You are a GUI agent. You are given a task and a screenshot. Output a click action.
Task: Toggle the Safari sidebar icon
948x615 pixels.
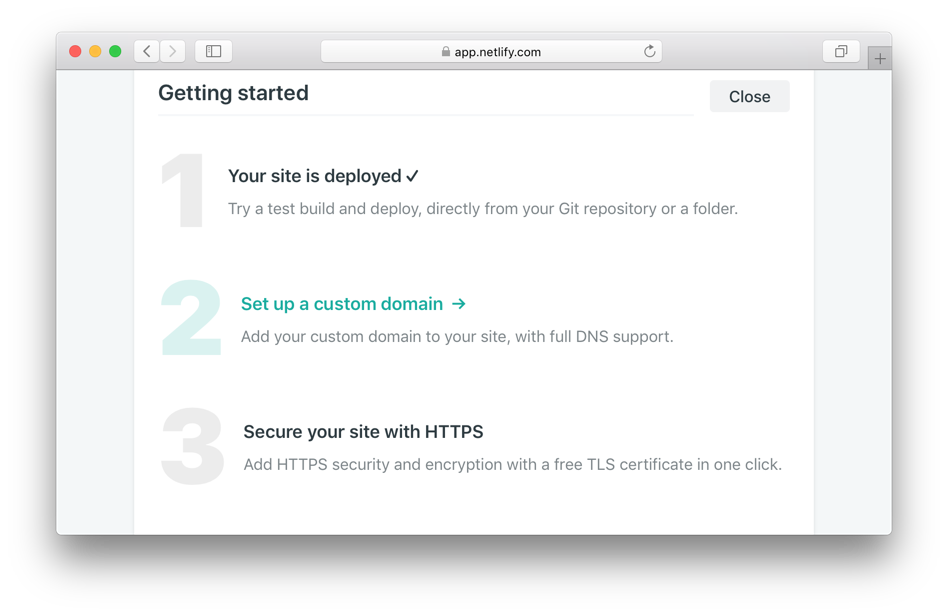213,51
